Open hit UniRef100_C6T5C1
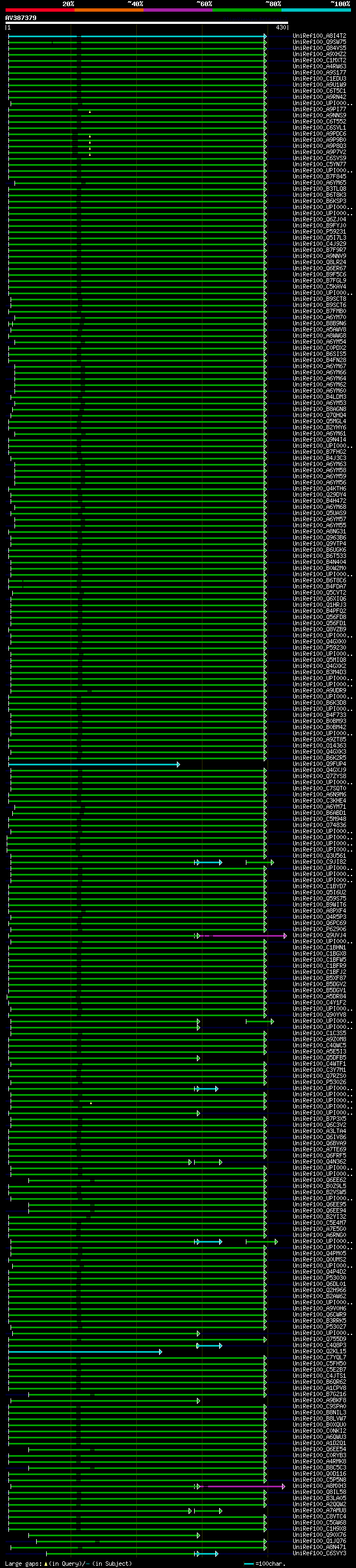Screen dimensions: 356x1568 pyautogui.click(x=319, y=91)
